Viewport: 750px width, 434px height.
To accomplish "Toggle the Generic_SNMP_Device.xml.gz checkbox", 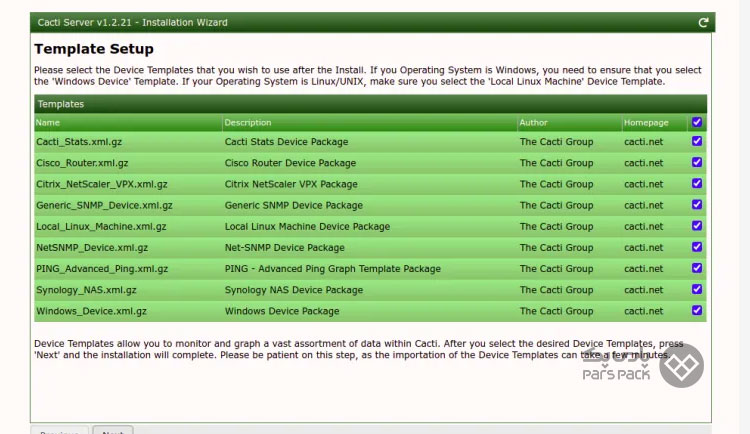I will click(697, 204).
